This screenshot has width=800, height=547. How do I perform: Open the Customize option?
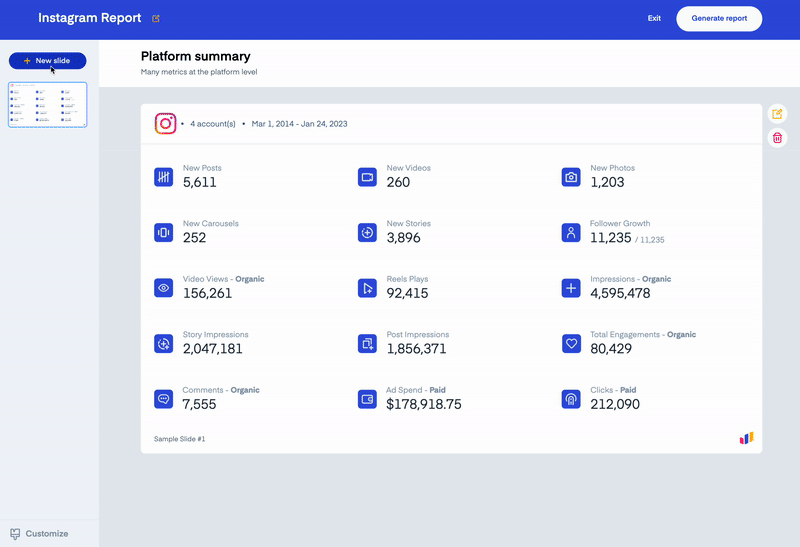[39, 534]
